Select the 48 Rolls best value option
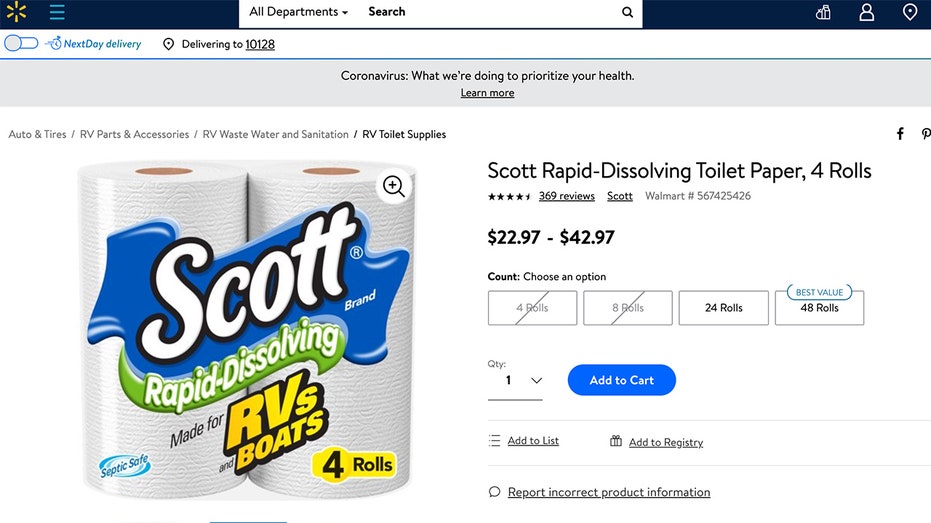931x523 pixels. pos(819,308)
